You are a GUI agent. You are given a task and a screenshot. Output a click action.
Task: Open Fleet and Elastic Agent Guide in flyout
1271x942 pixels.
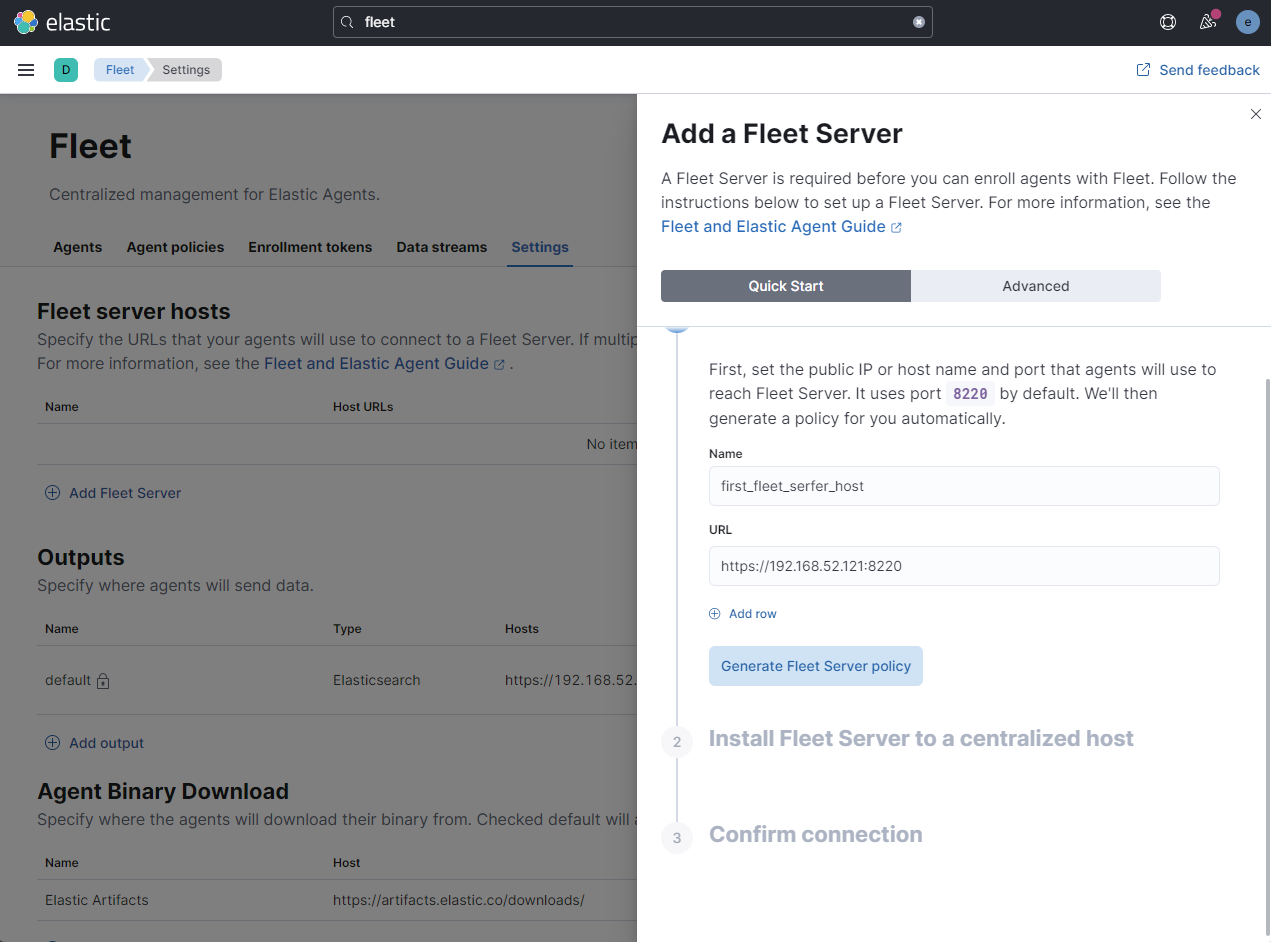tap(773, 226)
